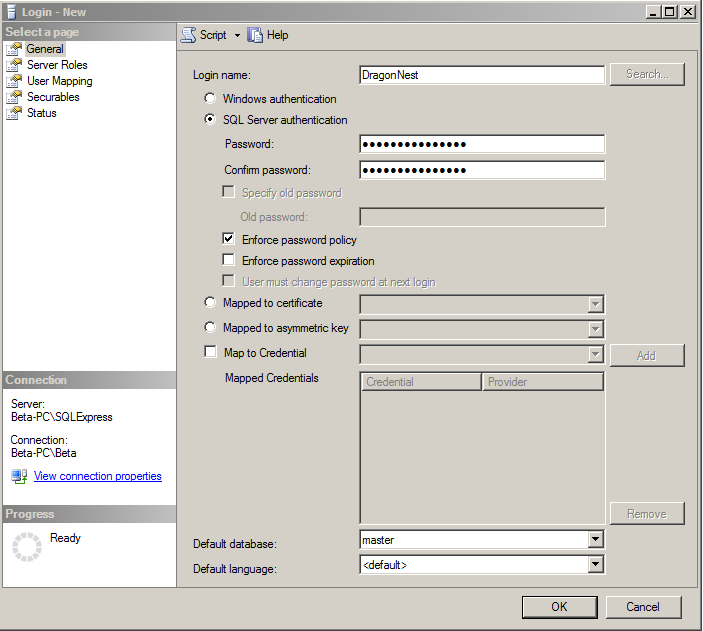Click the Status page icon
Image resolution: width=703 pixels, height=631 pixels.
(x=14, y=113)
